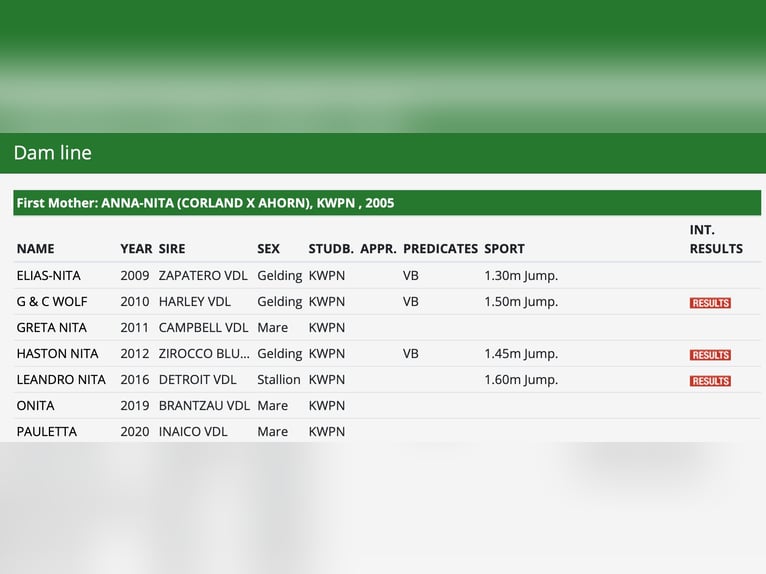The height and width of the screenshot is (574, 766).
Task: Select the G & C WOLF name
Action: click(52, 301)
